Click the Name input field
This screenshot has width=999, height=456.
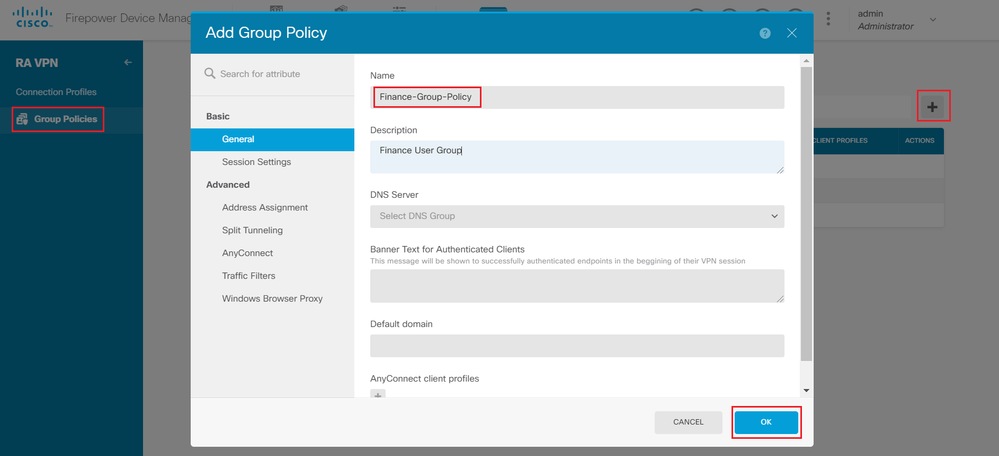(x=577, y=97)
